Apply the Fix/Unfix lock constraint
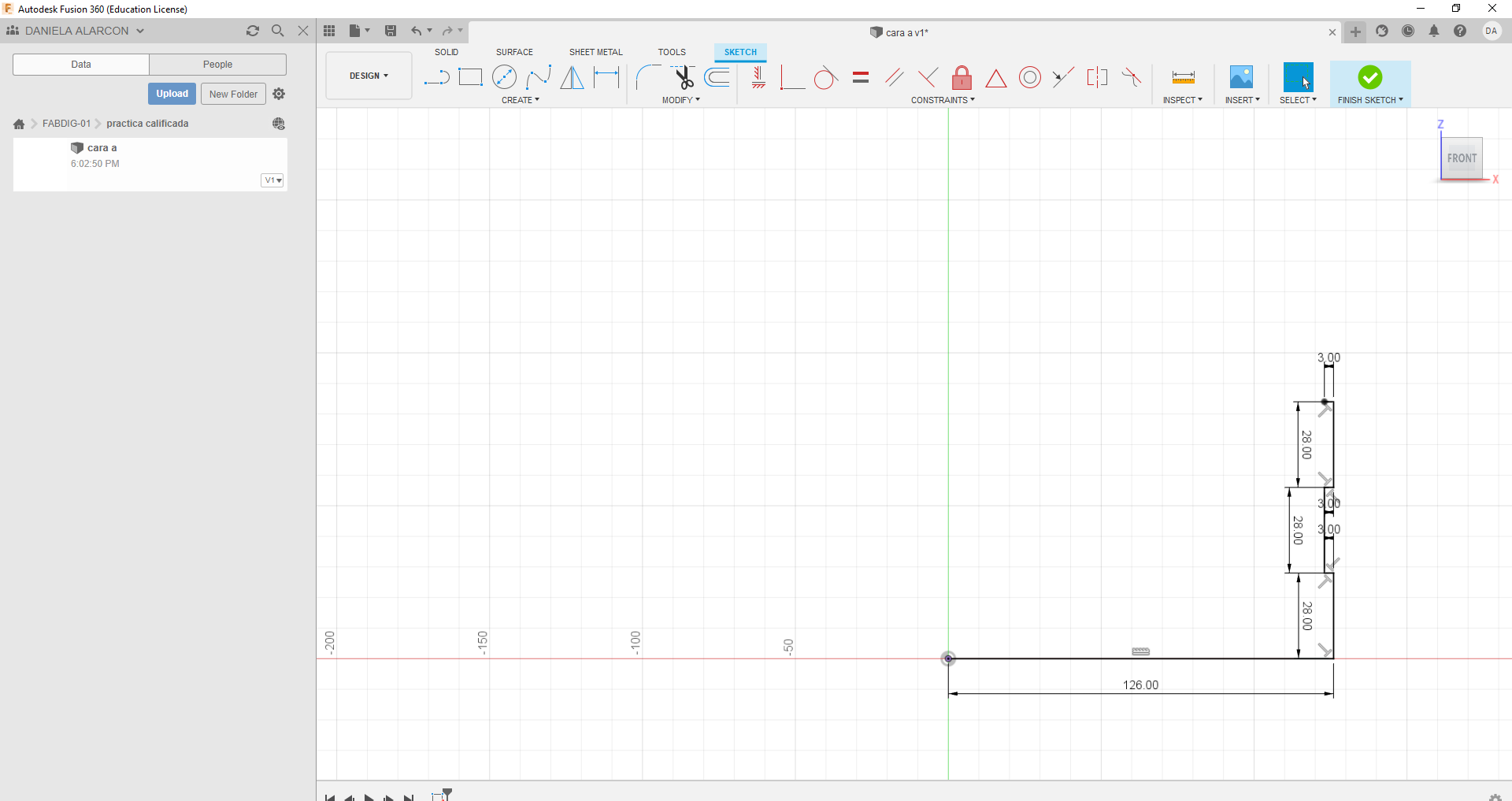 coord(962,77)
